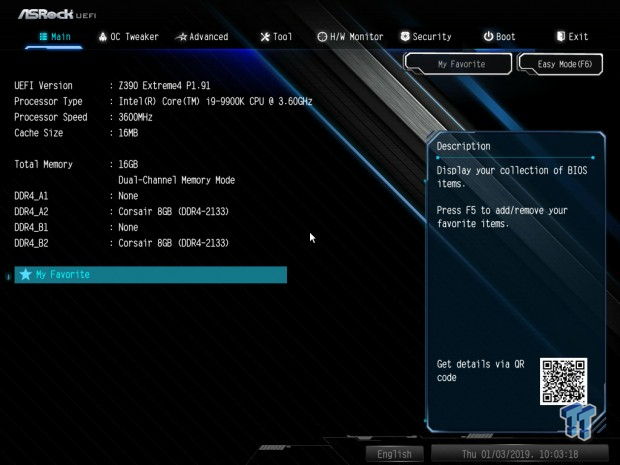The width and height of the screenshot is (620, 465).
Task: Click the 'Press F5 to add/remove' hint text
Action: tap(502, 217)
